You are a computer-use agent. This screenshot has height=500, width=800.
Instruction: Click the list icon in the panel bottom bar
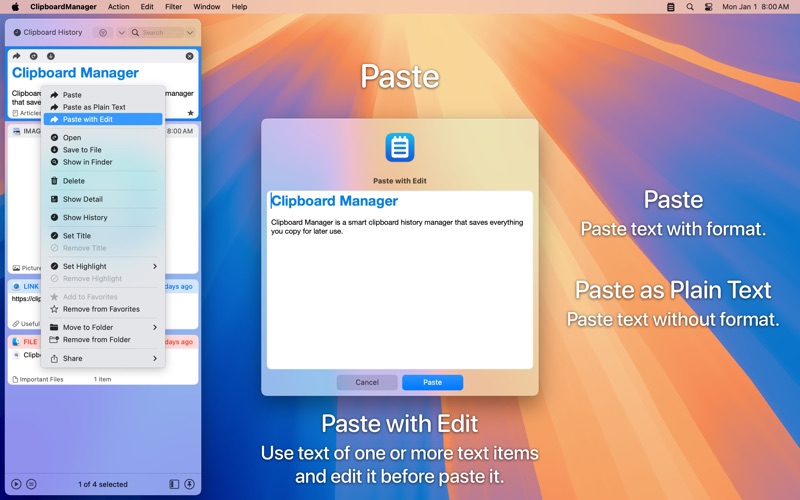31,484
